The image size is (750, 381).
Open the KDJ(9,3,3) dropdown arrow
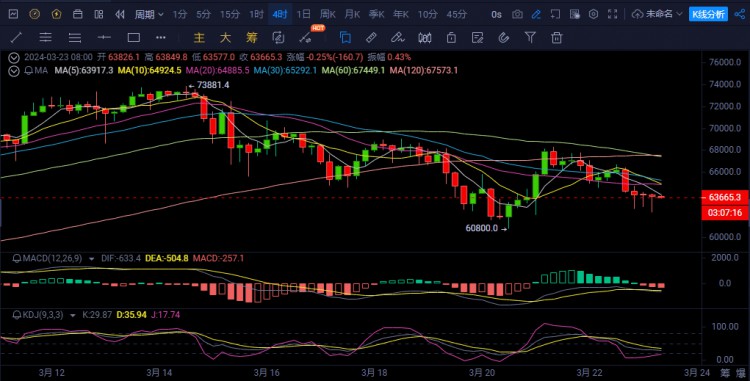tap(73, 315)
